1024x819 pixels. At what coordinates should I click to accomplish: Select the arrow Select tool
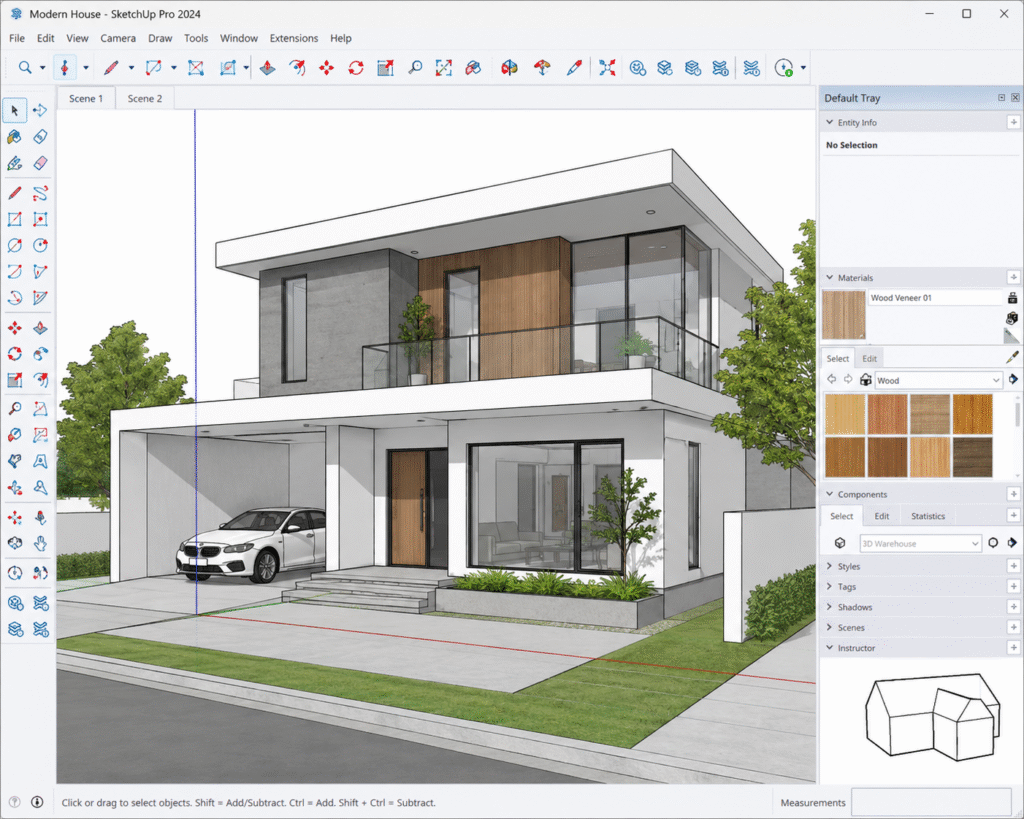point(14,110)
